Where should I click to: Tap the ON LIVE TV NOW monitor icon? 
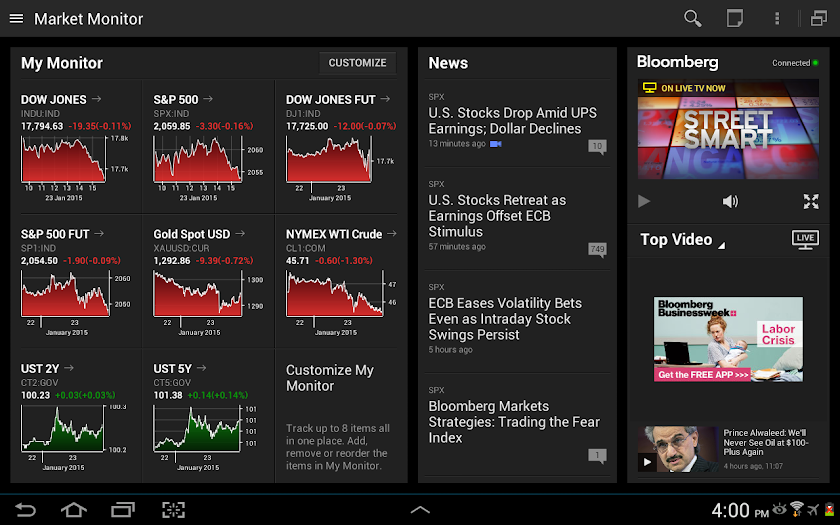(649, 87)
